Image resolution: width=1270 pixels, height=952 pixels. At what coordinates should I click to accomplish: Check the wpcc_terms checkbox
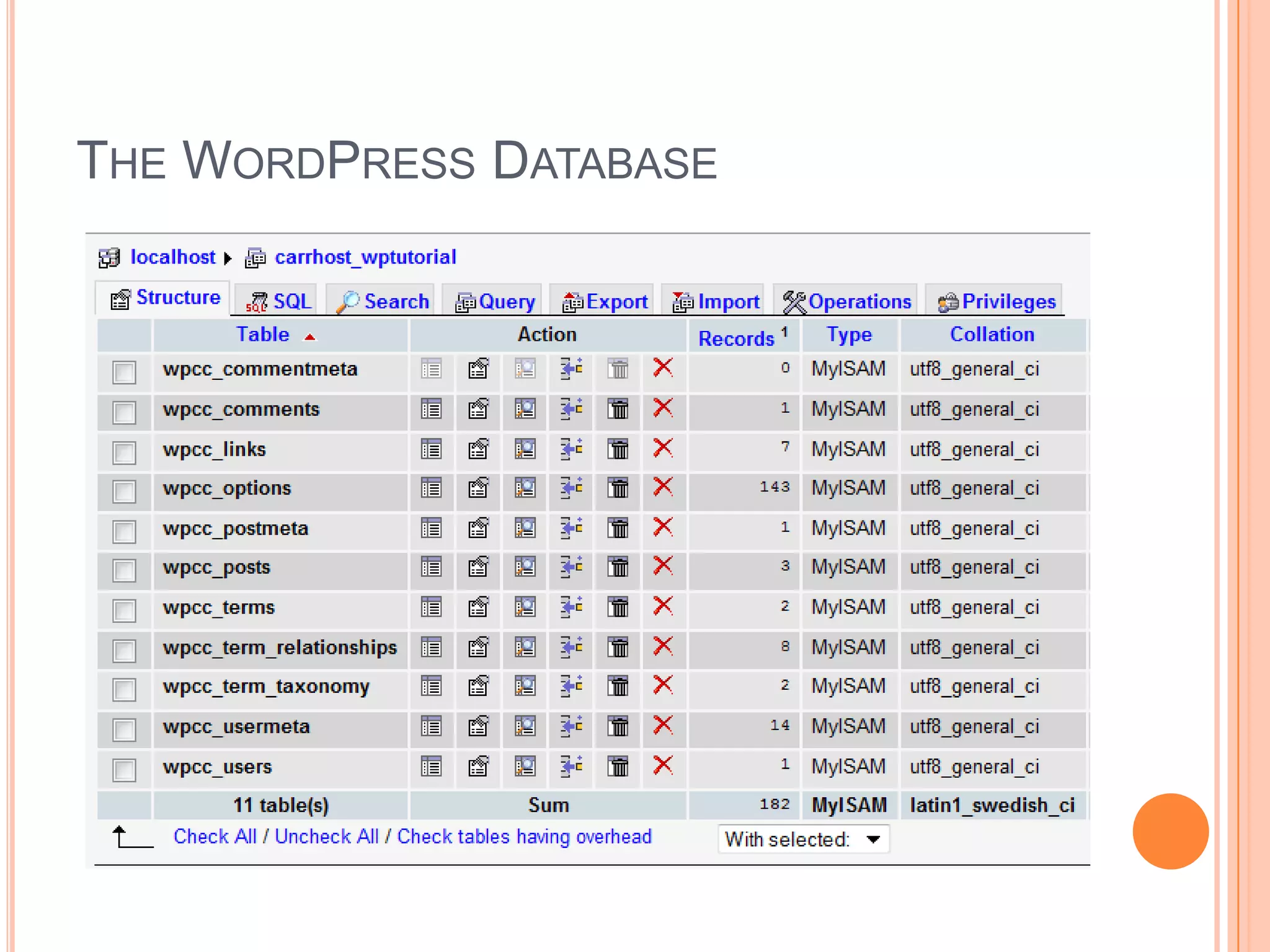124,610
